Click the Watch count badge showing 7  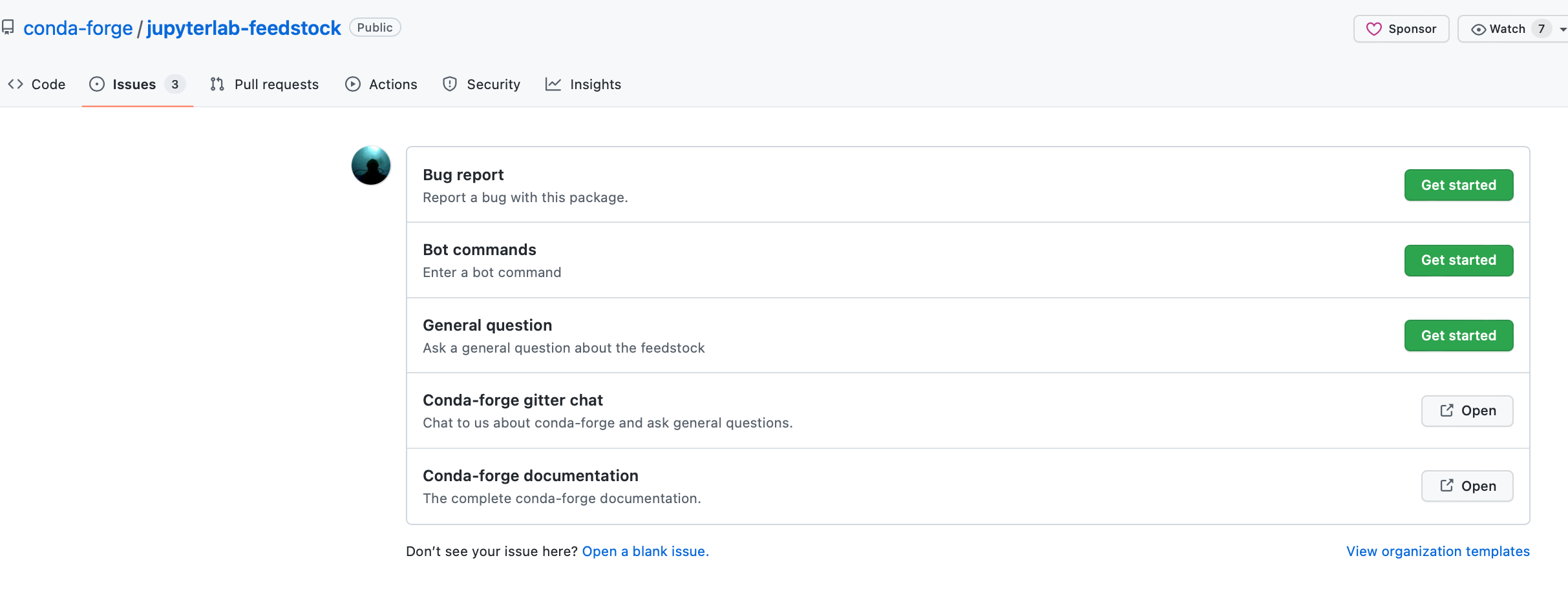coord(1542,29)
